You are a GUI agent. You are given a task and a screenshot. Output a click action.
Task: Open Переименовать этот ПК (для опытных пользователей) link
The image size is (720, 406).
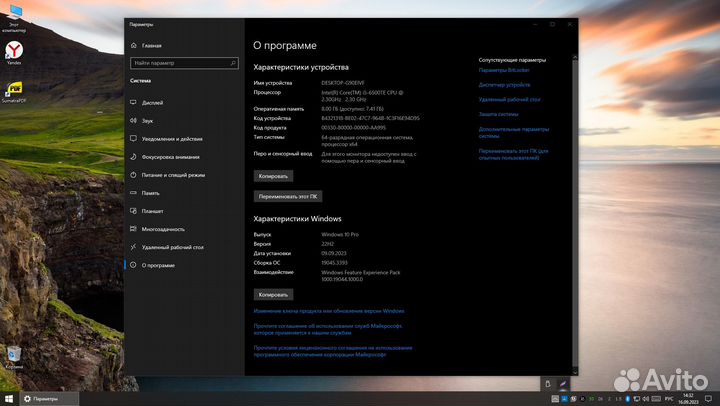point(513,154)
